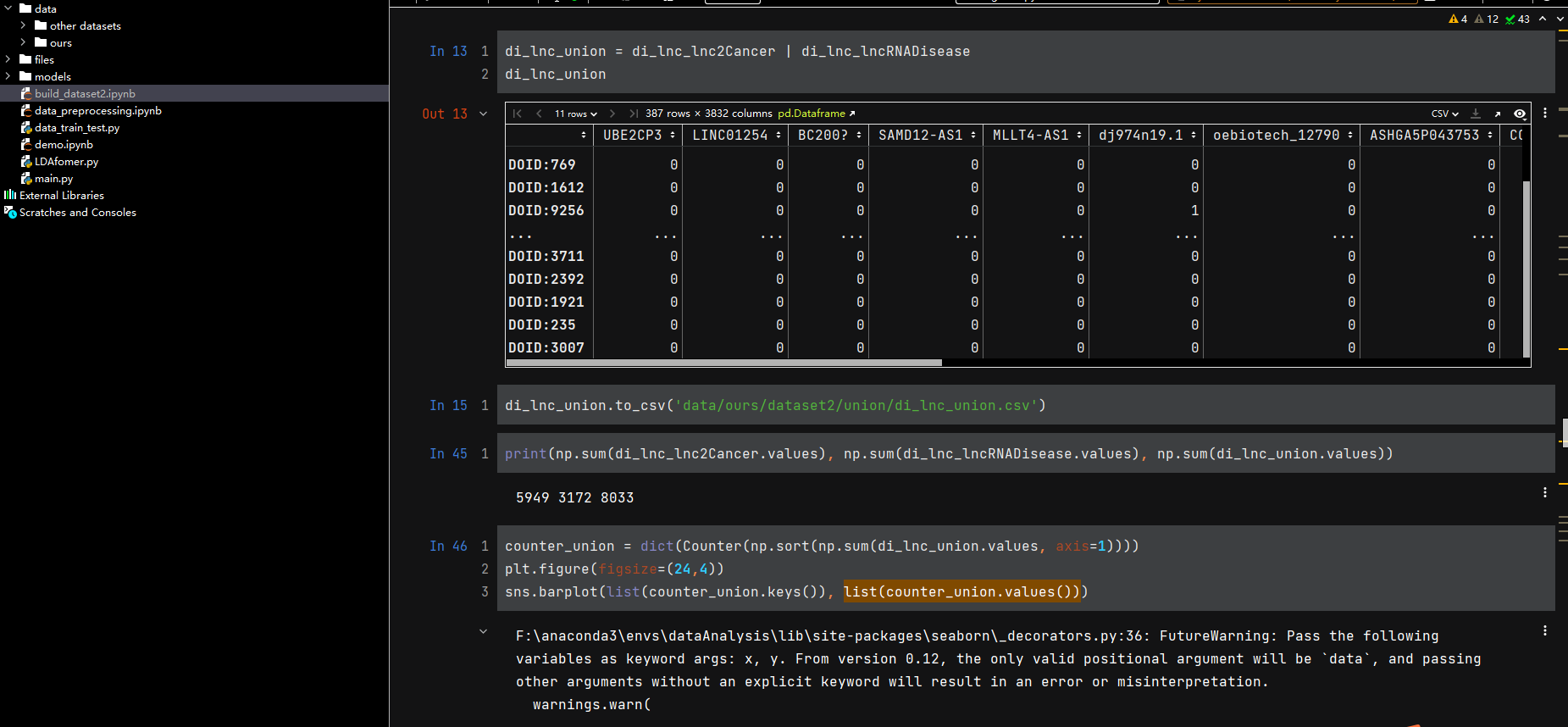Viewport: 1568px width, 727px height.
Task: Open more options for the warning output
Action: [x=1545, y=630]
